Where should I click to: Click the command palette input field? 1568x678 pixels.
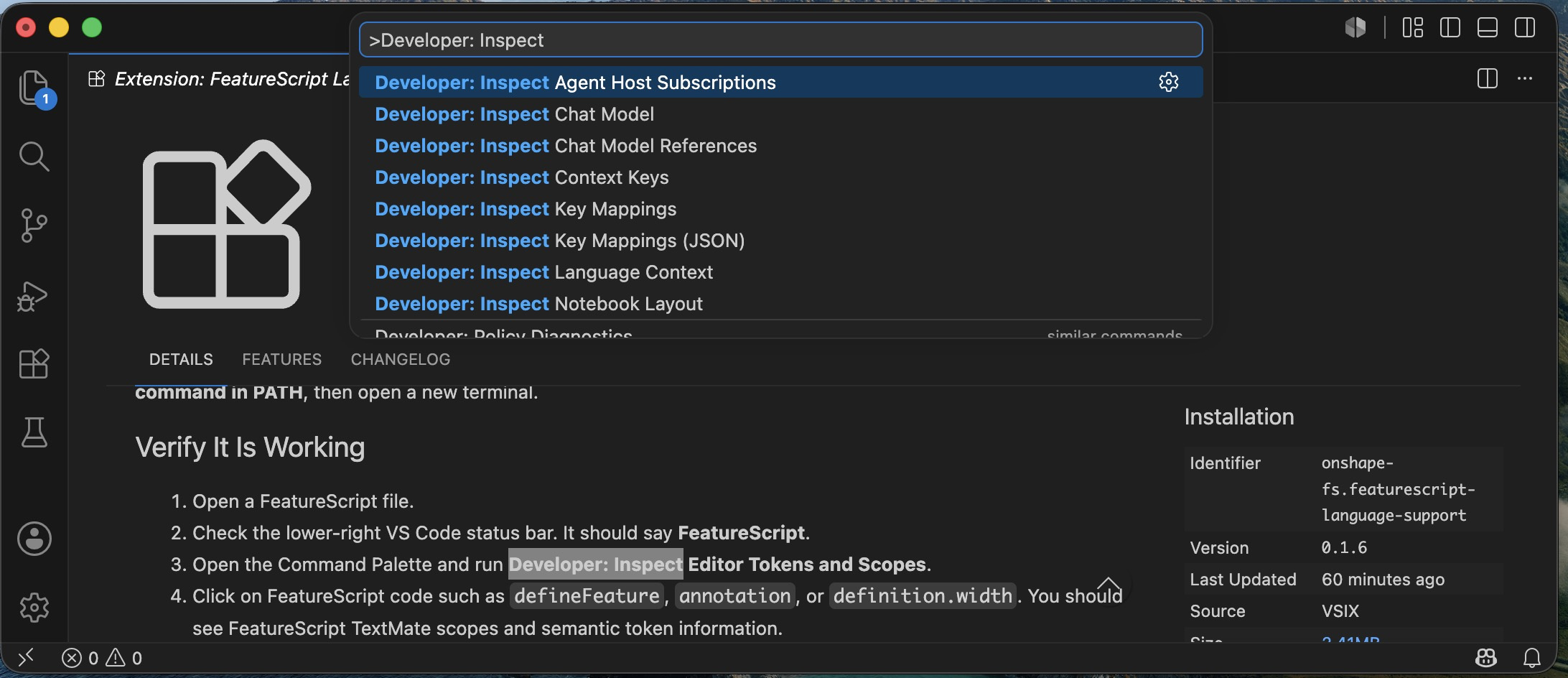(x=780, y=40)
